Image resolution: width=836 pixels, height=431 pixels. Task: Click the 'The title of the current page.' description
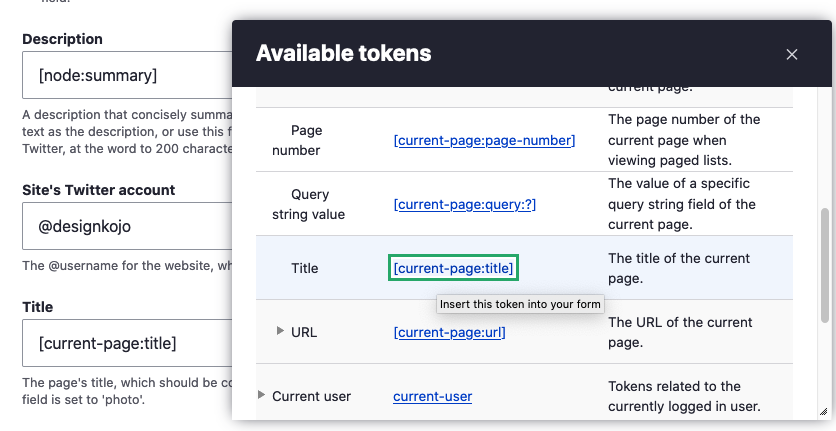(679, 268)
